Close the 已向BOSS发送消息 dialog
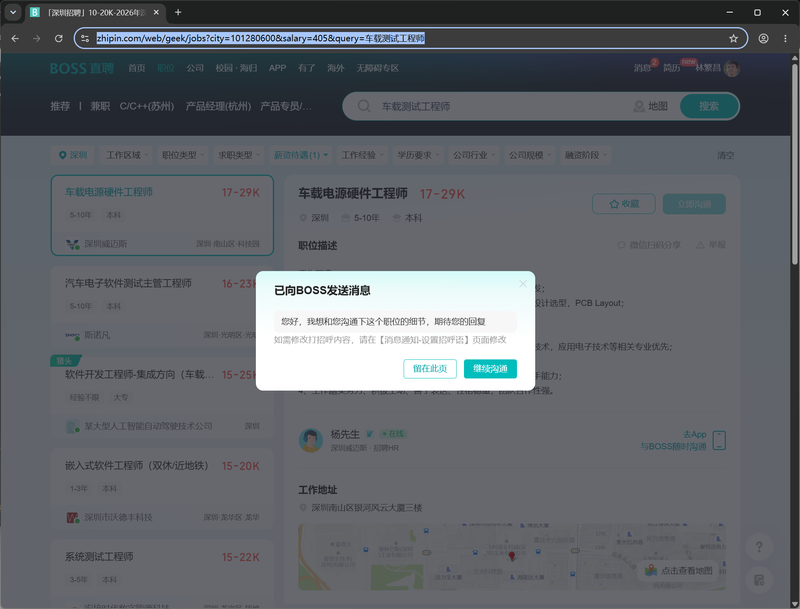Screen dimensions: 800x609 [522, 284]
